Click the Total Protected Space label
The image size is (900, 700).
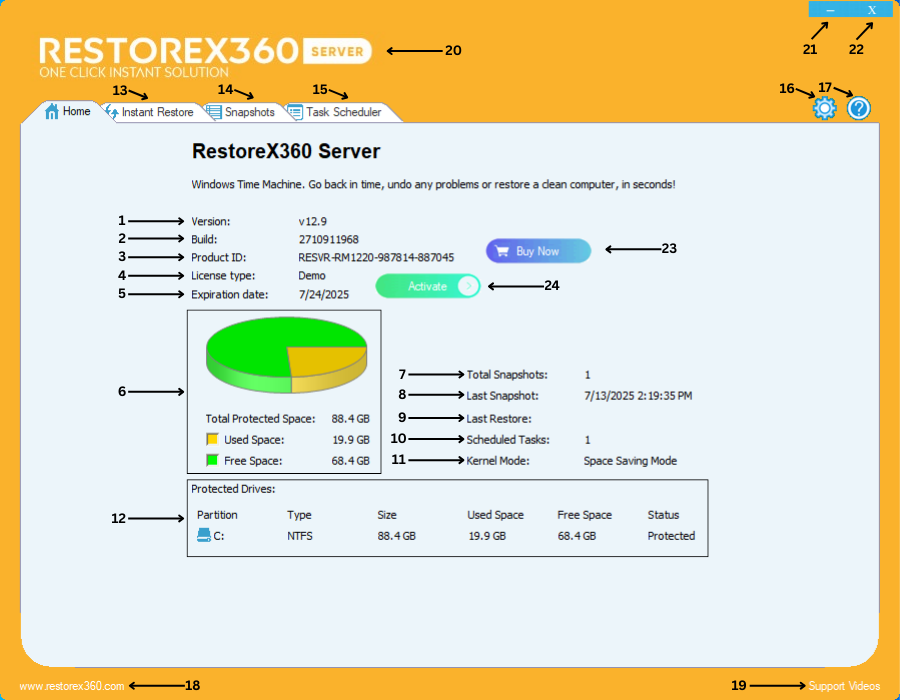click(261, 419)
